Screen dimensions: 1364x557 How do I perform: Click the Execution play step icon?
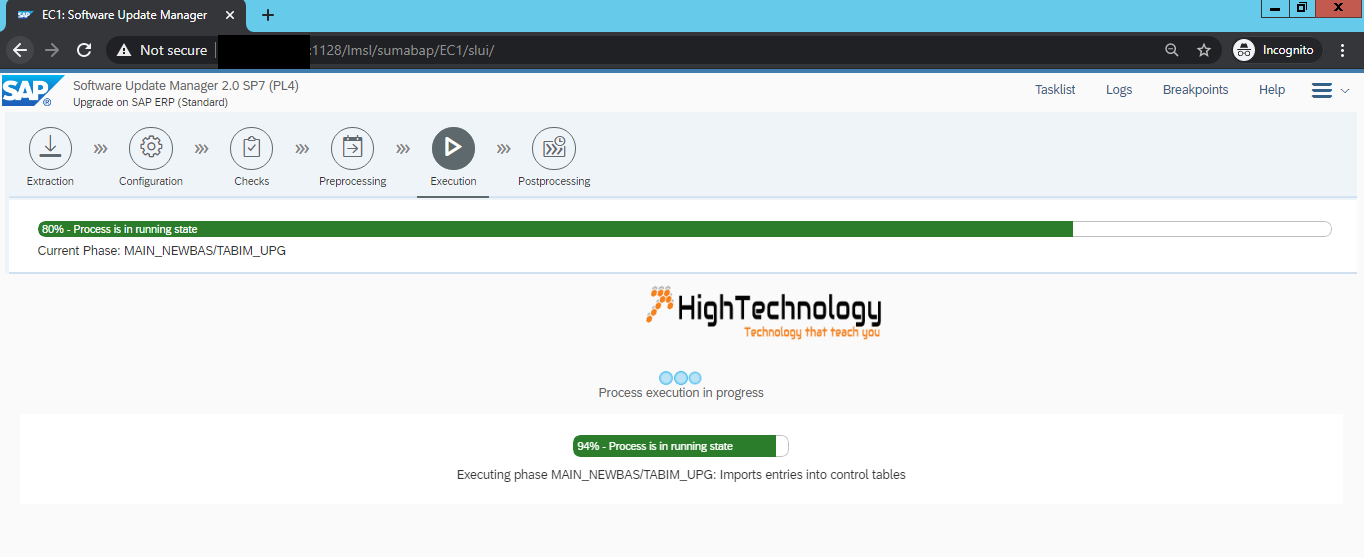click(453, 148)
